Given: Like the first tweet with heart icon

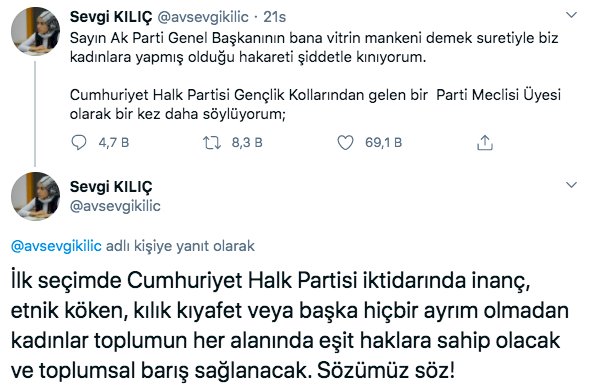Looking at the screenshot, I should (345, 143).
